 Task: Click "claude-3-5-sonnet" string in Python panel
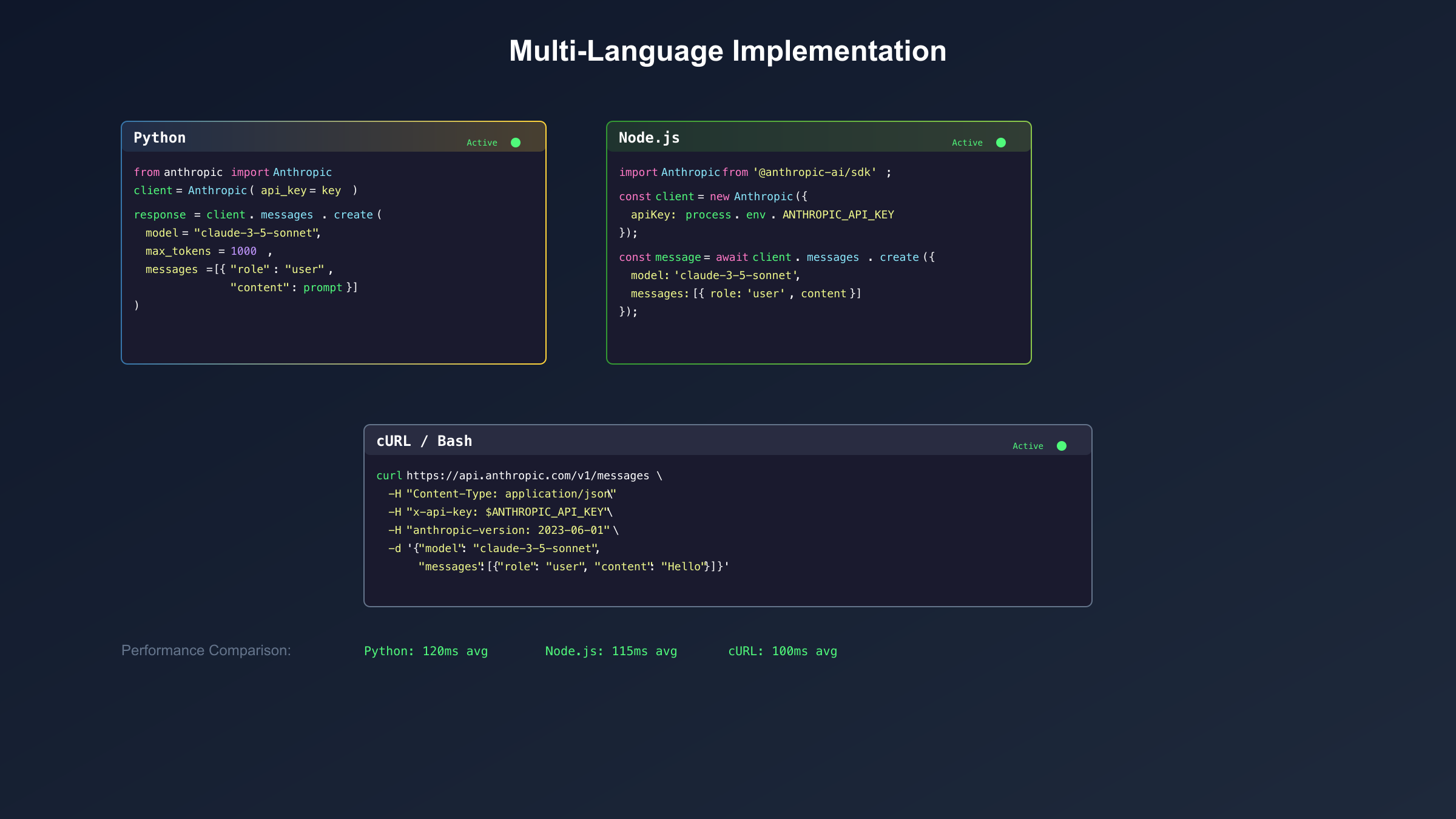point(257,233)
